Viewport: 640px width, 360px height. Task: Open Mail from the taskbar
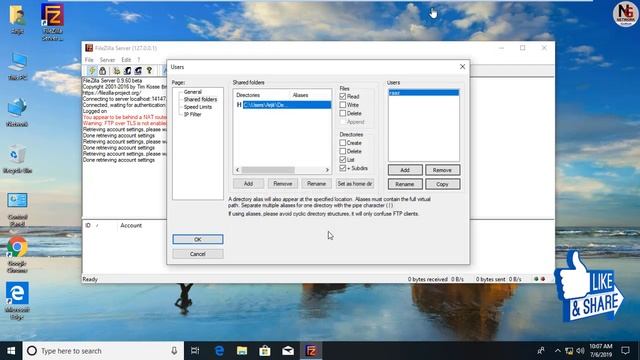[x=288, y=351]
